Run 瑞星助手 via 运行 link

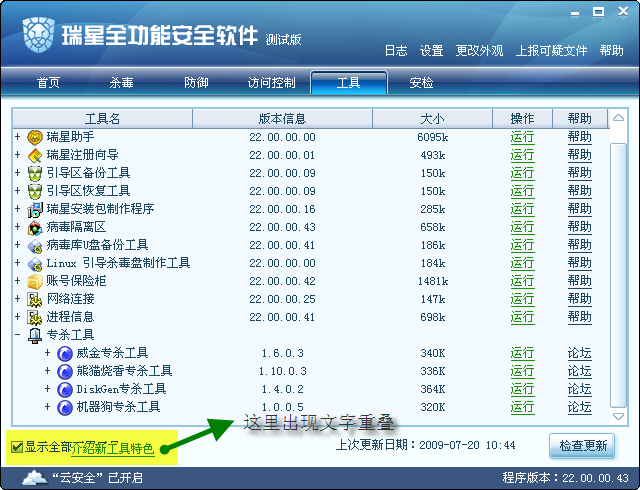point(522,137)
